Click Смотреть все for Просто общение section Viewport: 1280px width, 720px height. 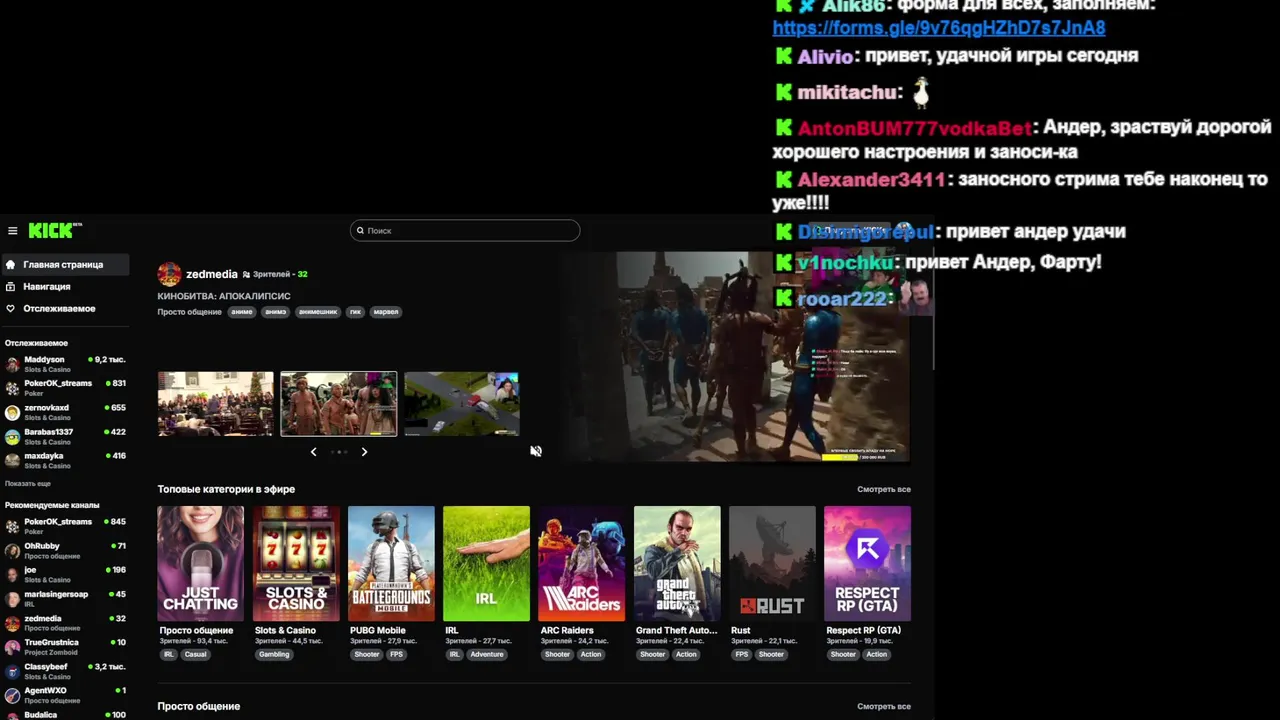pos(884,706)
